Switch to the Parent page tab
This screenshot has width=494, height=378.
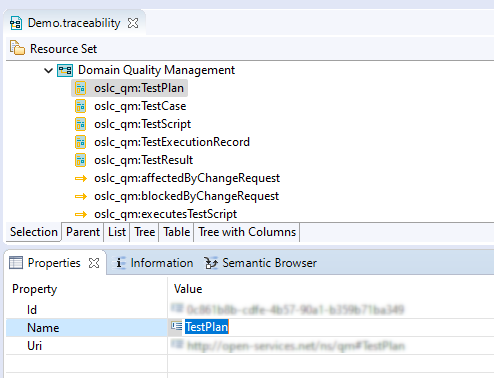[83, 232]
